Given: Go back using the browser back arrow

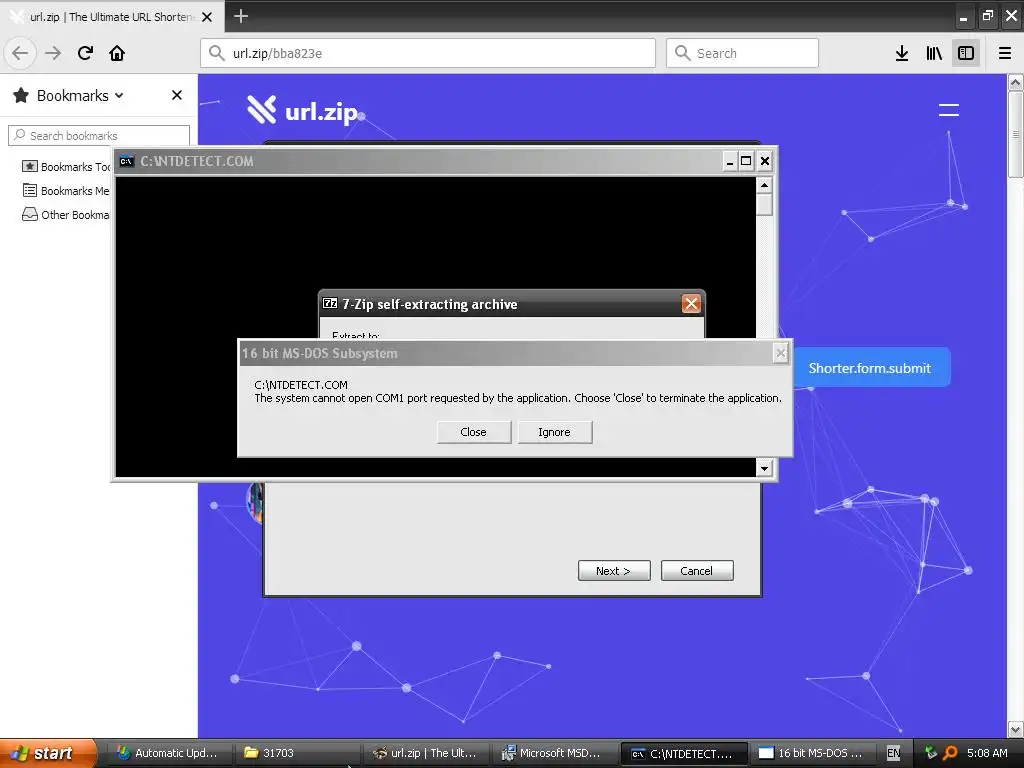Looking at the screenshot, I should click(x=20, y=53).
